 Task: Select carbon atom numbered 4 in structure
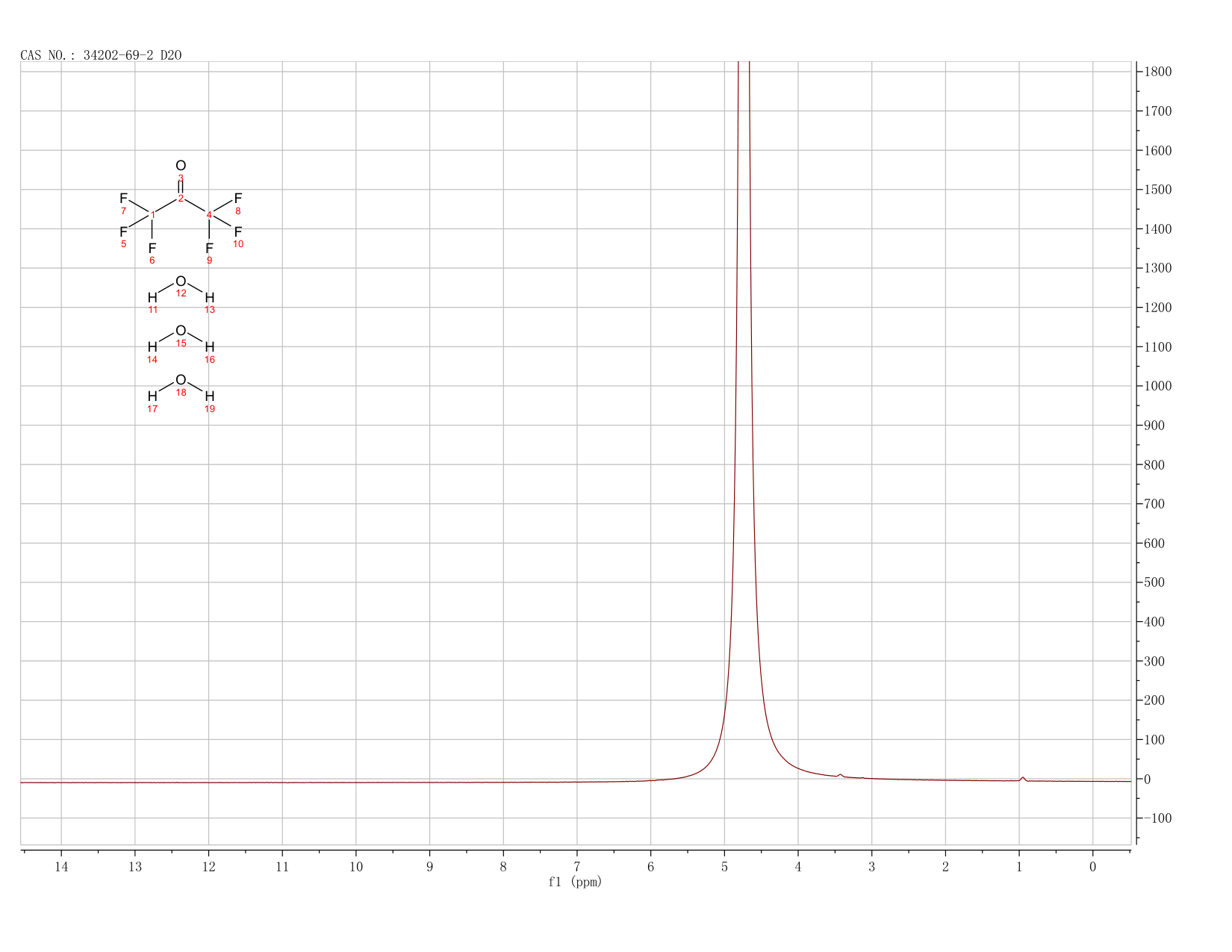[209, 215]
